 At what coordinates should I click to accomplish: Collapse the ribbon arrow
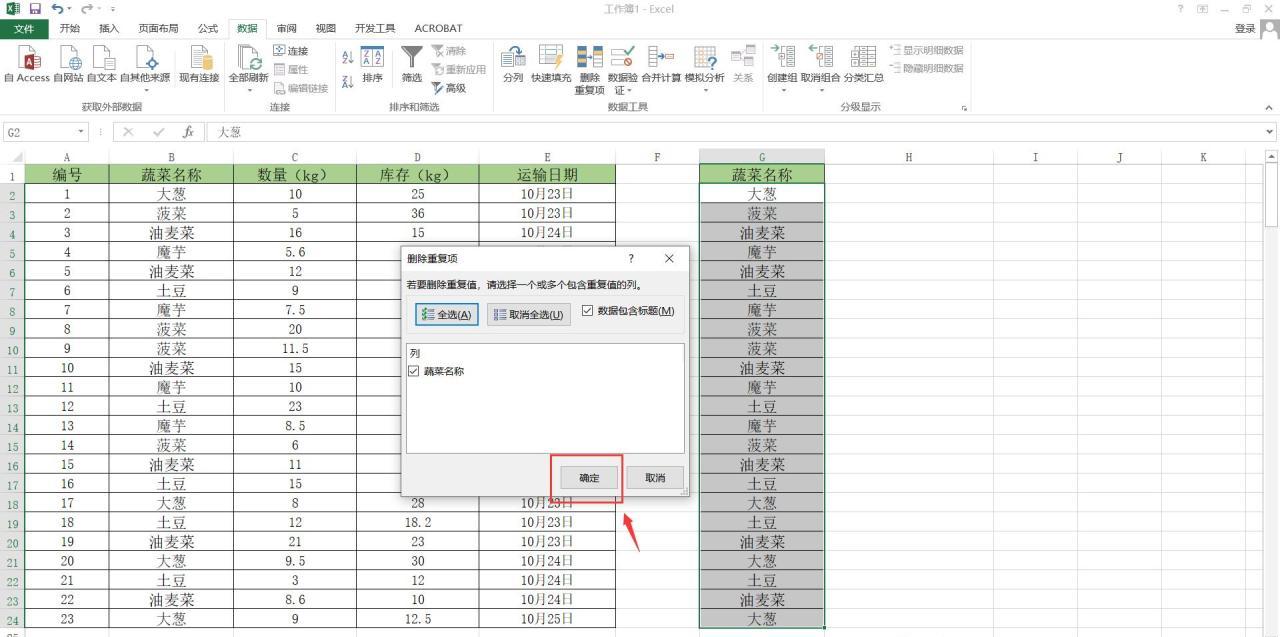pyautogui.click(x=1269, y=107)
